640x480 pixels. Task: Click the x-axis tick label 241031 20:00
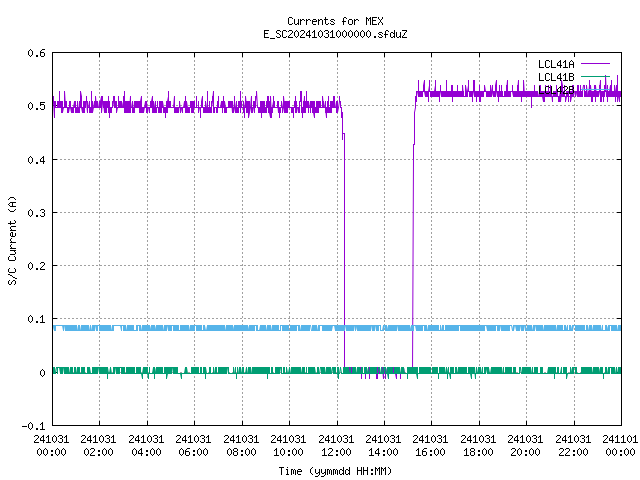[525, 446]
